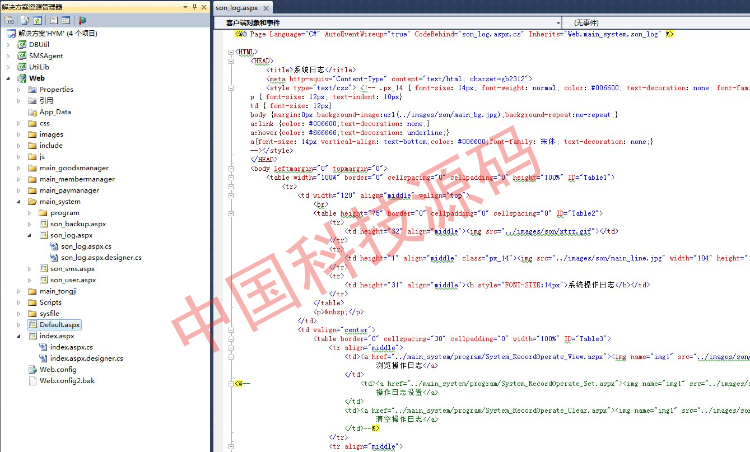750x452 pixels.
Task: Expand the program subfolder
Action: [29, 213]
